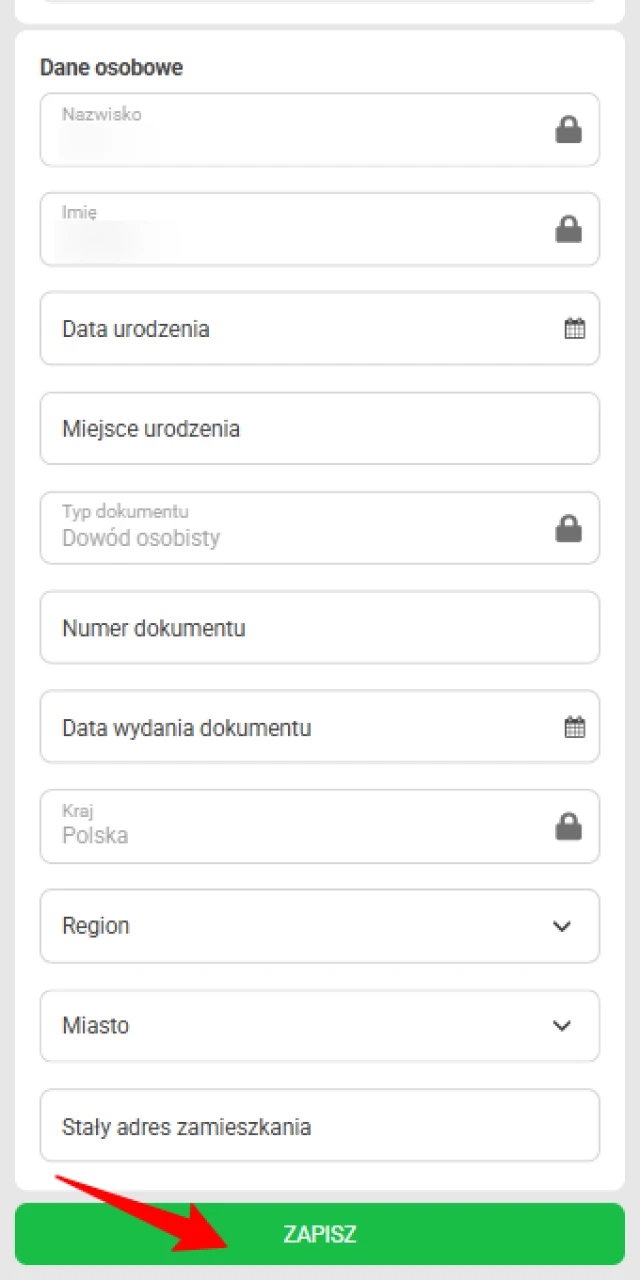Click the lock icon on the Nazwisko field
Viewport: 640px width, 1280px height.
[x=569, y=129]
